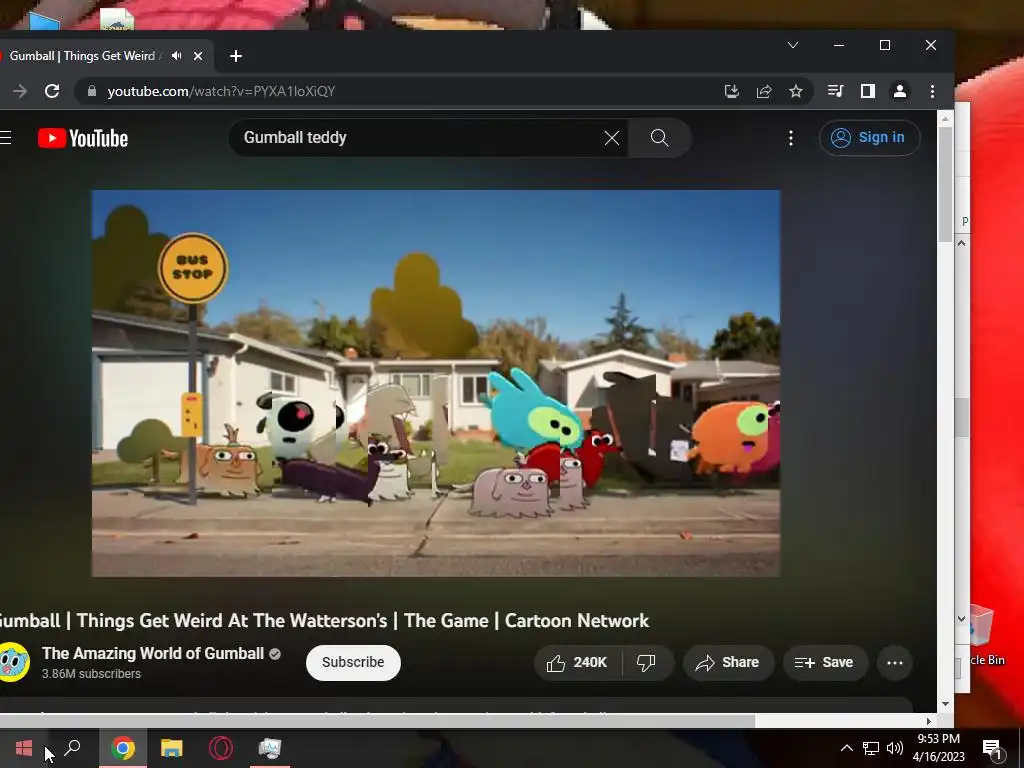Click the video player

coord(436,383)
